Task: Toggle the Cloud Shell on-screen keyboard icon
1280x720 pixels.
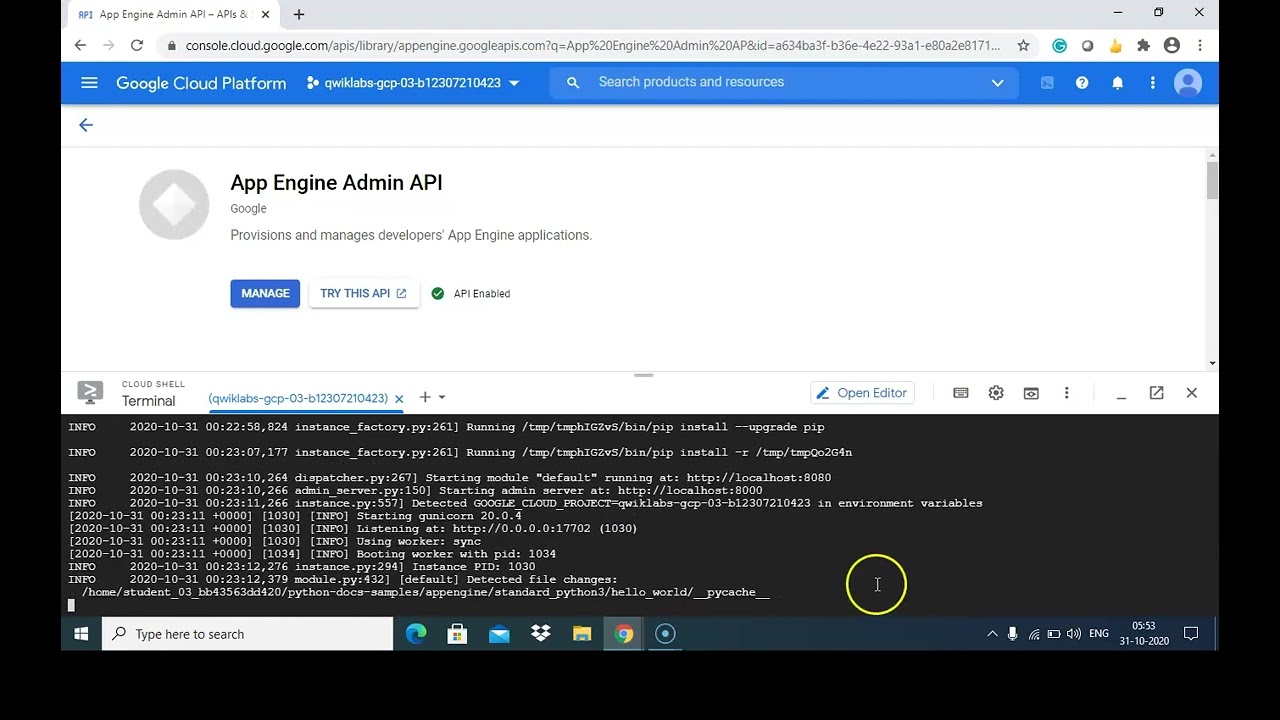Action: [x=961, y=393]
